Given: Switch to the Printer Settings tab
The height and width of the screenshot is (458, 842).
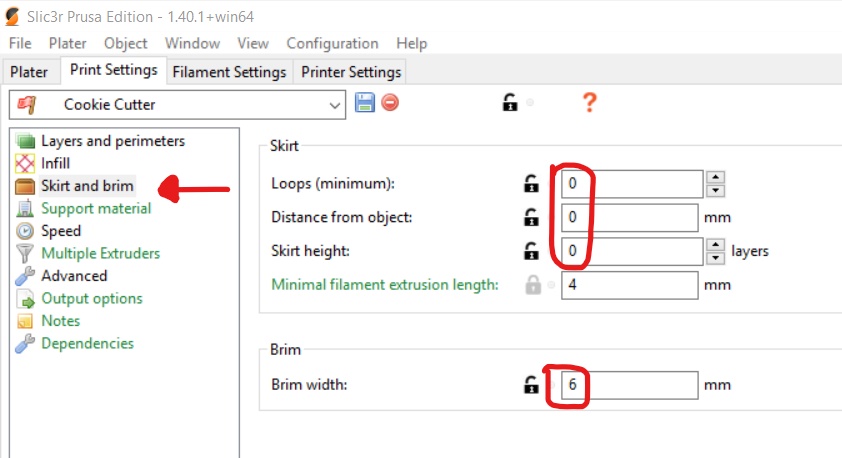Looking at the screenshot, I should tap(351, 72).
